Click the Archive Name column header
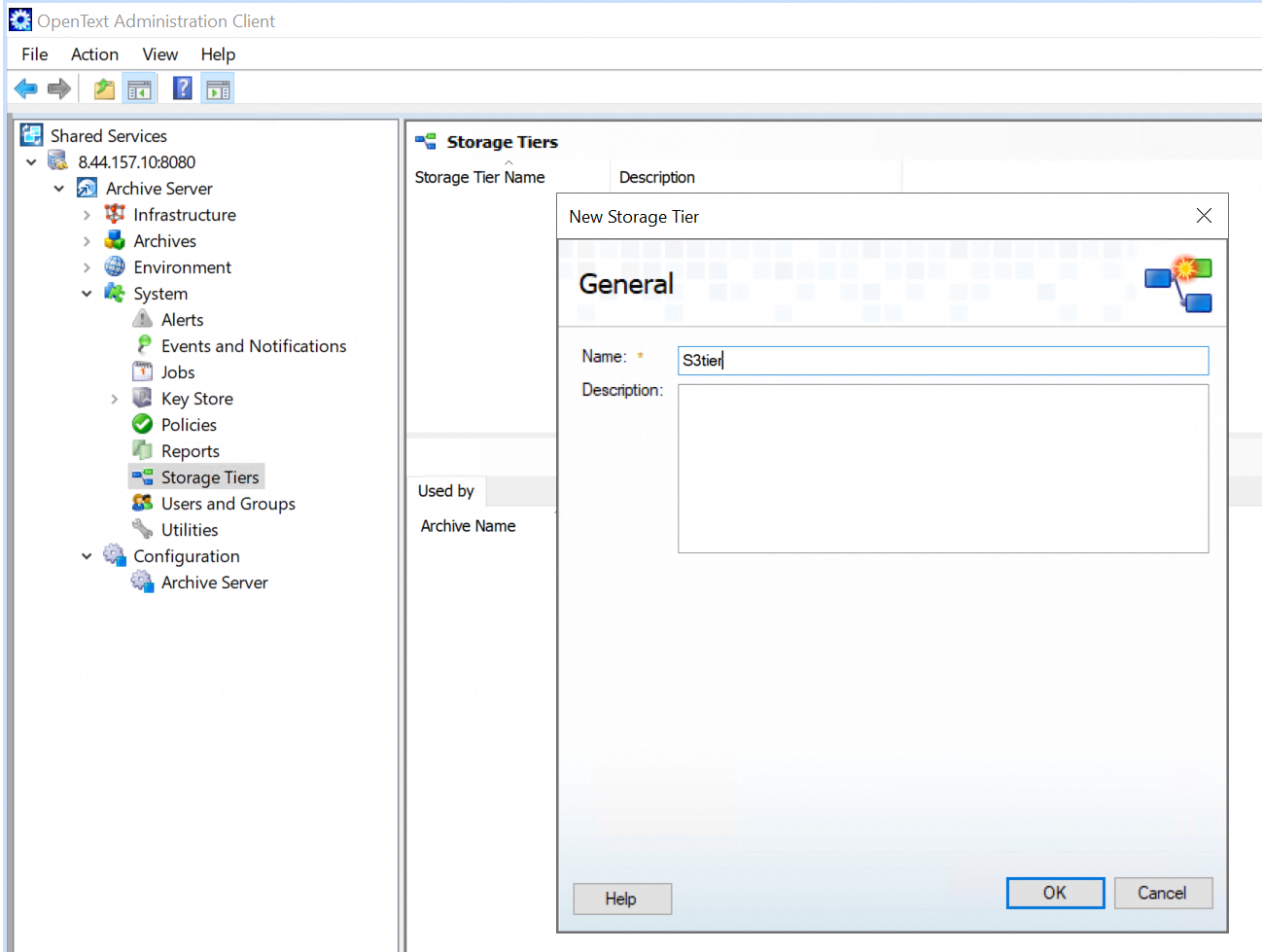The image size is (1262, 952). [x=469, y=526]
